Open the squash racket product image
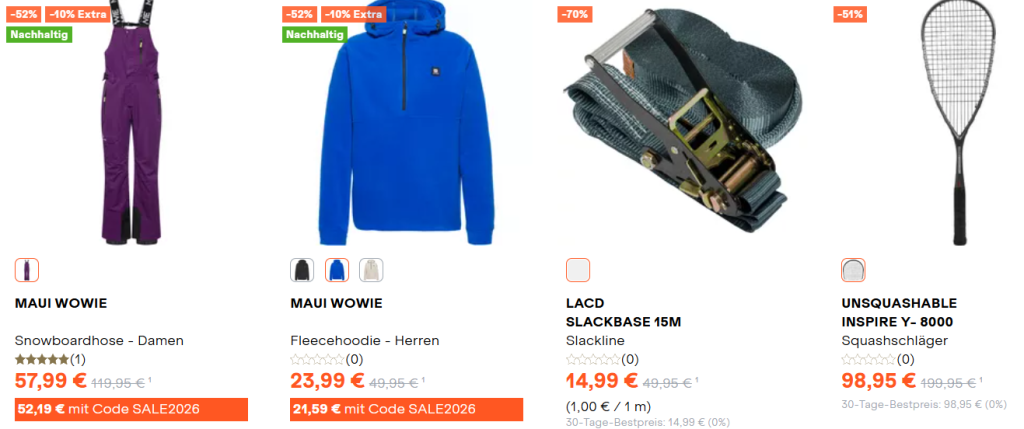The width and height of the screenshot is (1024, 429). point(958,123)
